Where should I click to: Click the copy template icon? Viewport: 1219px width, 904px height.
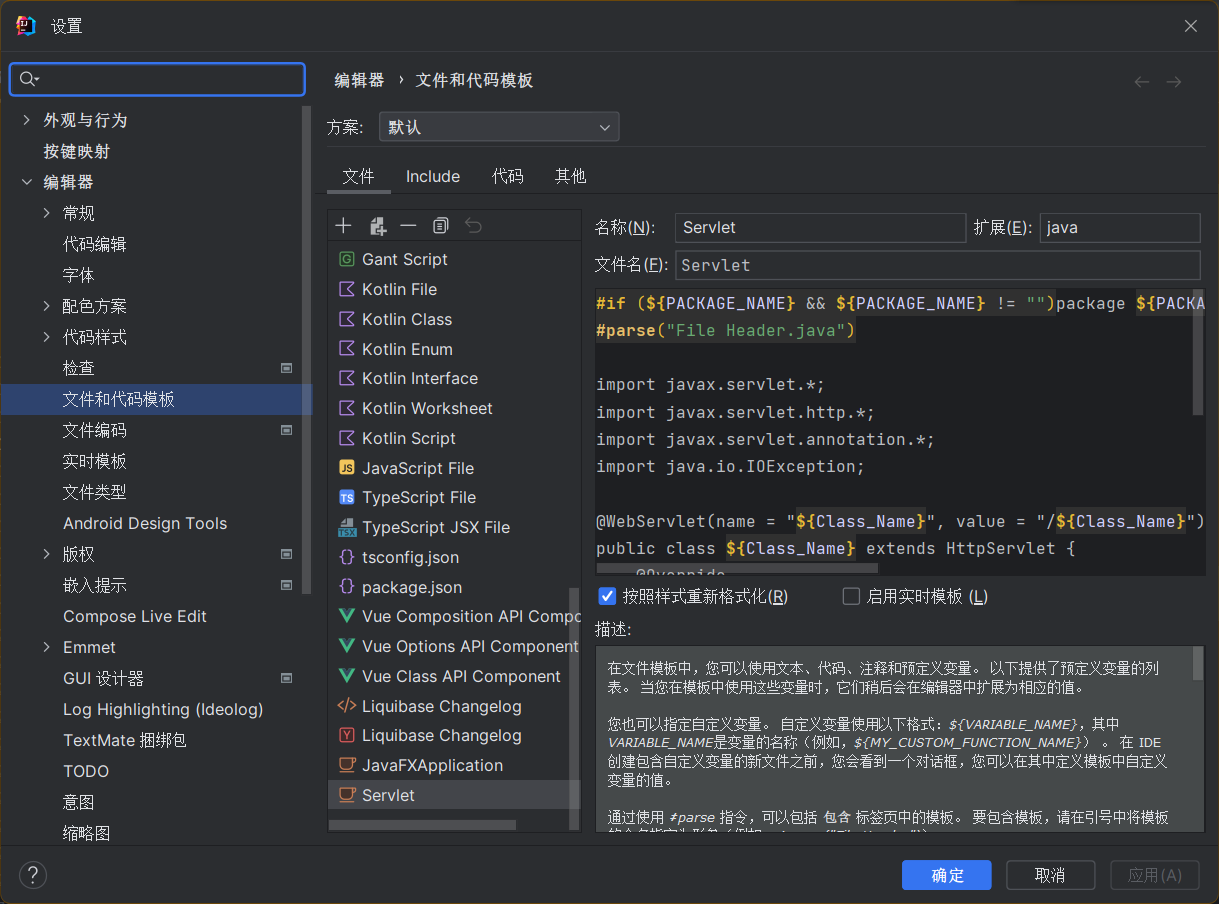click(441, 226)
